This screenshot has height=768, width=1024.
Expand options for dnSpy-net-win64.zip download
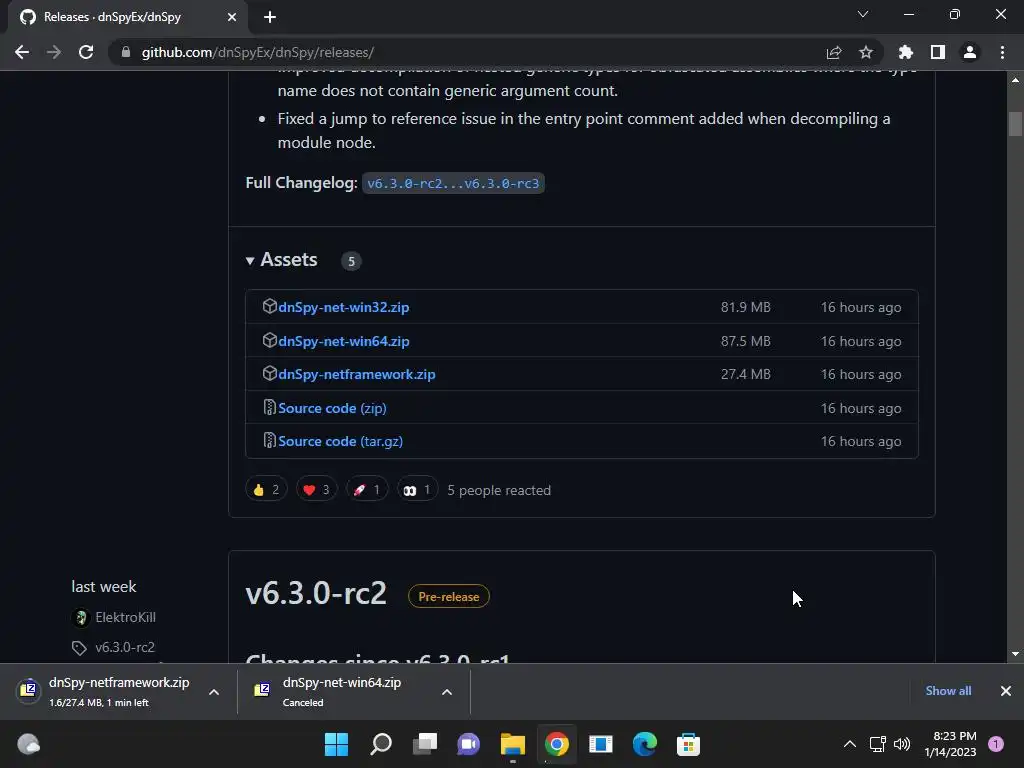coord(447,692)
